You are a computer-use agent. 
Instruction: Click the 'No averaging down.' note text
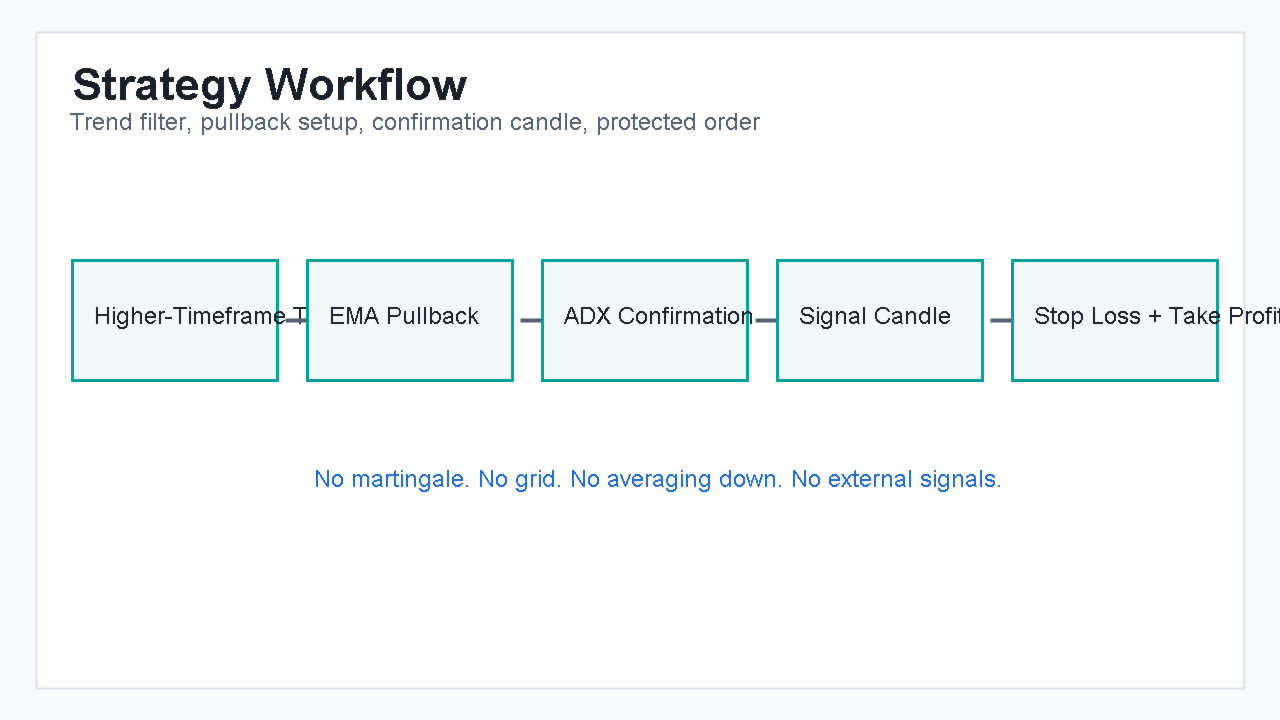pos(677,479)
